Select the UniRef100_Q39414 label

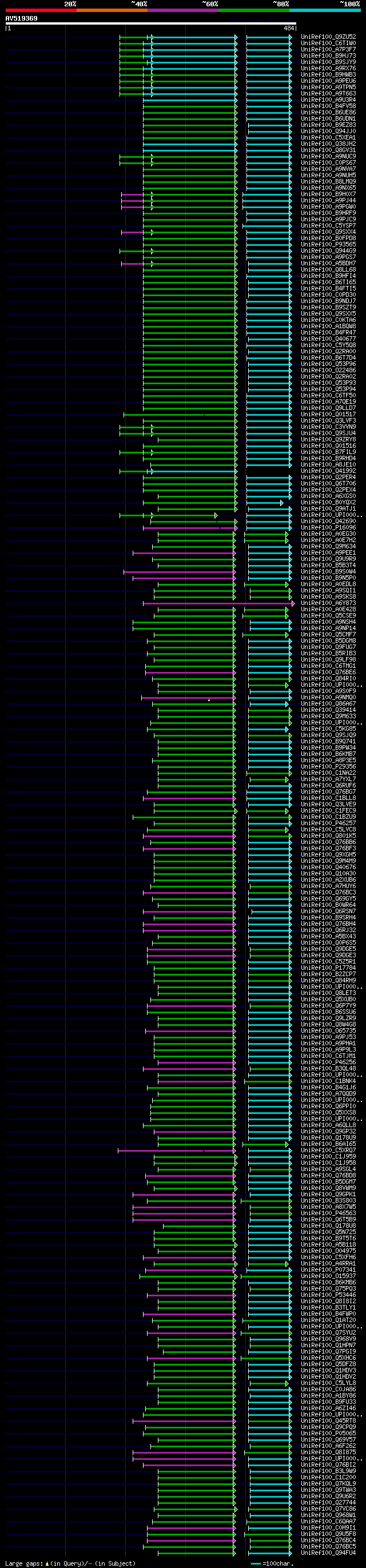pyautogui.click(x=328, y=710)
